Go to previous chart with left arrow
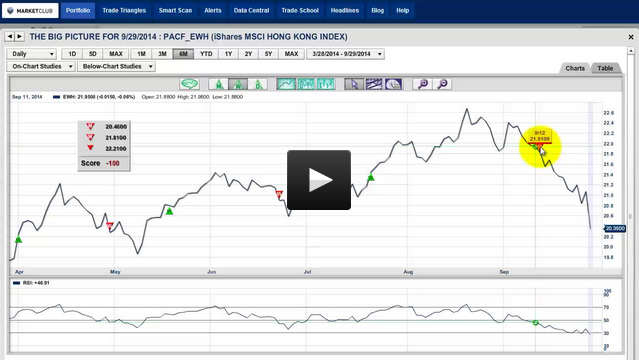Image resolution: width=639 pixels, height=360 pixels. click(x=10, y=37)
